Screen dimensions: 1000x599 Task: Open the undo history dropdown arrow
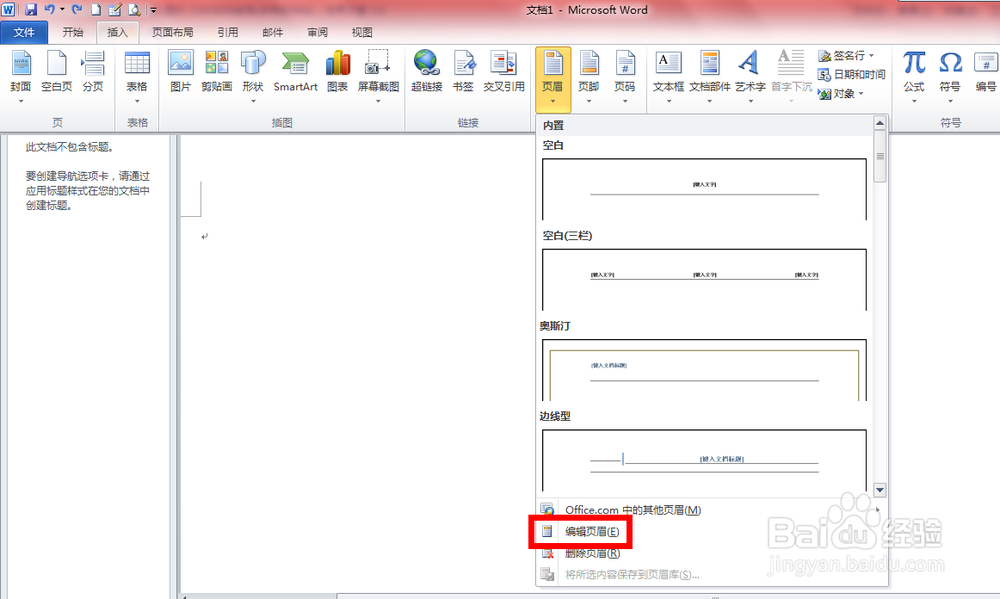coord(62,10)
